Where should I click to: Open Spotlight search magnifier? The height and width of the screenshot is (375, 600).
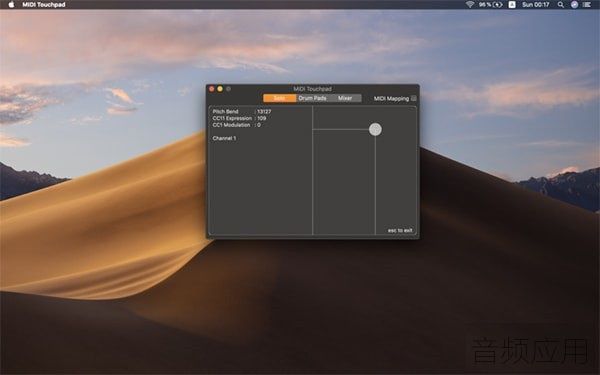[561, 5]
